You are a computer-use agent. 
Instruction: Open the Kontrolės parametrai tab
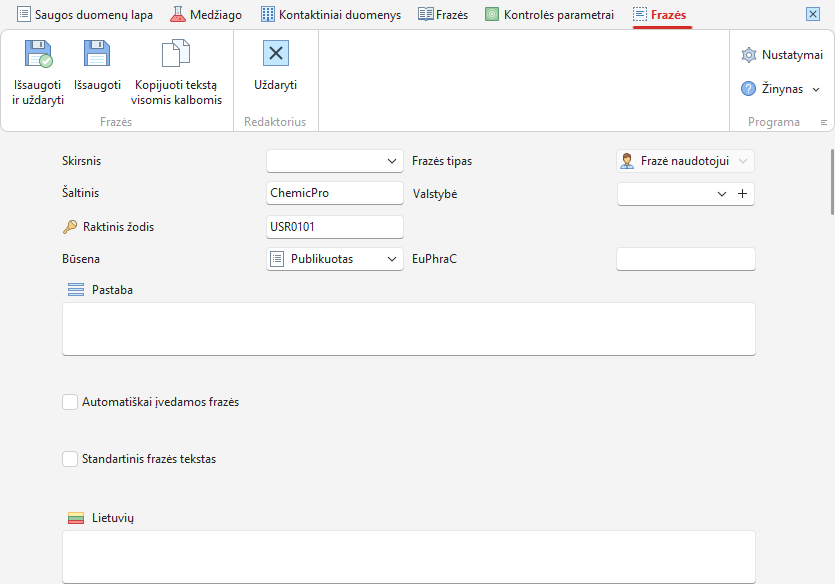click(549, 14)
